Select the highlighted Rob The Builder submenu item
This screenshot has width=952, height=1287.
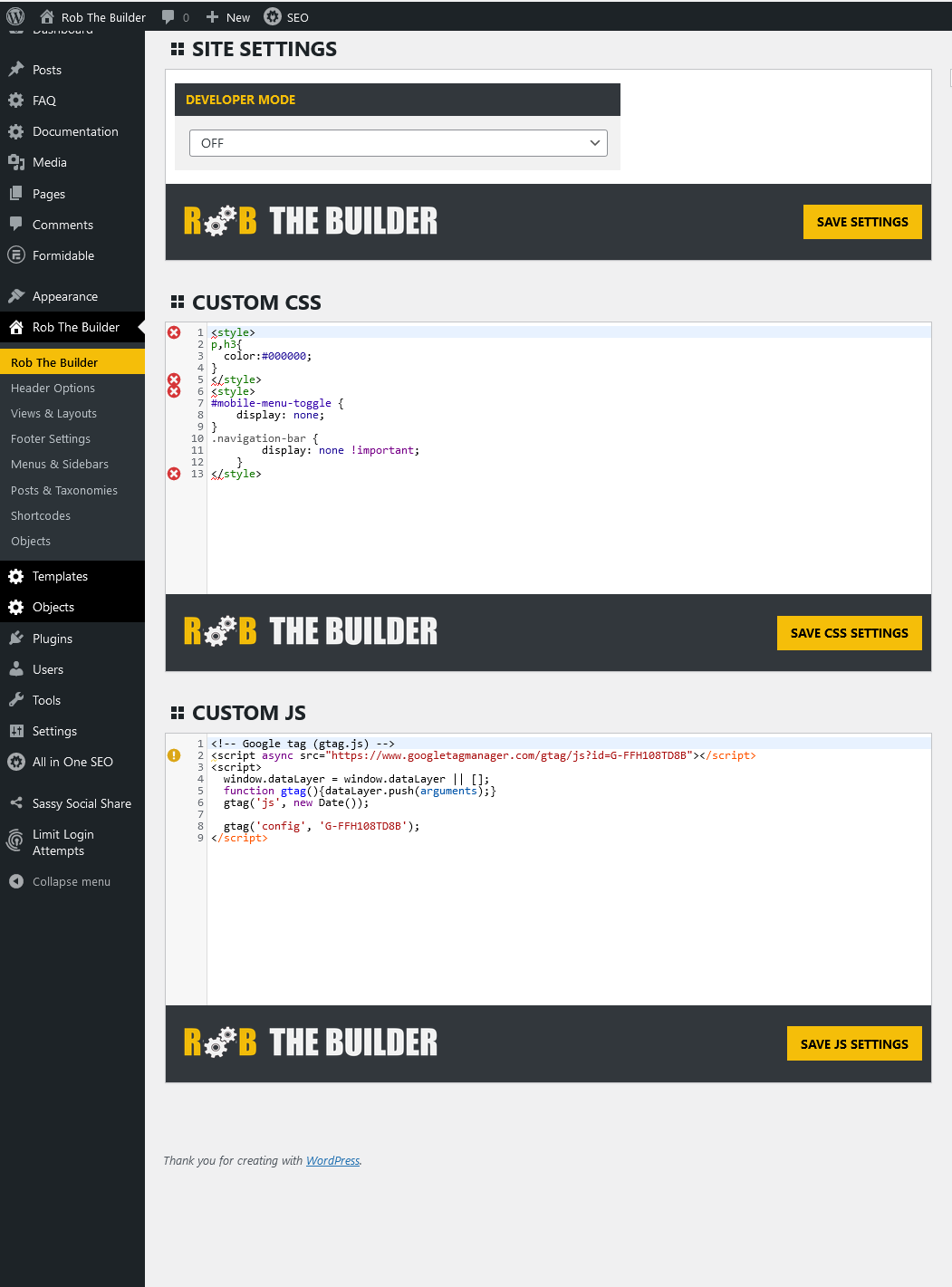72,362
